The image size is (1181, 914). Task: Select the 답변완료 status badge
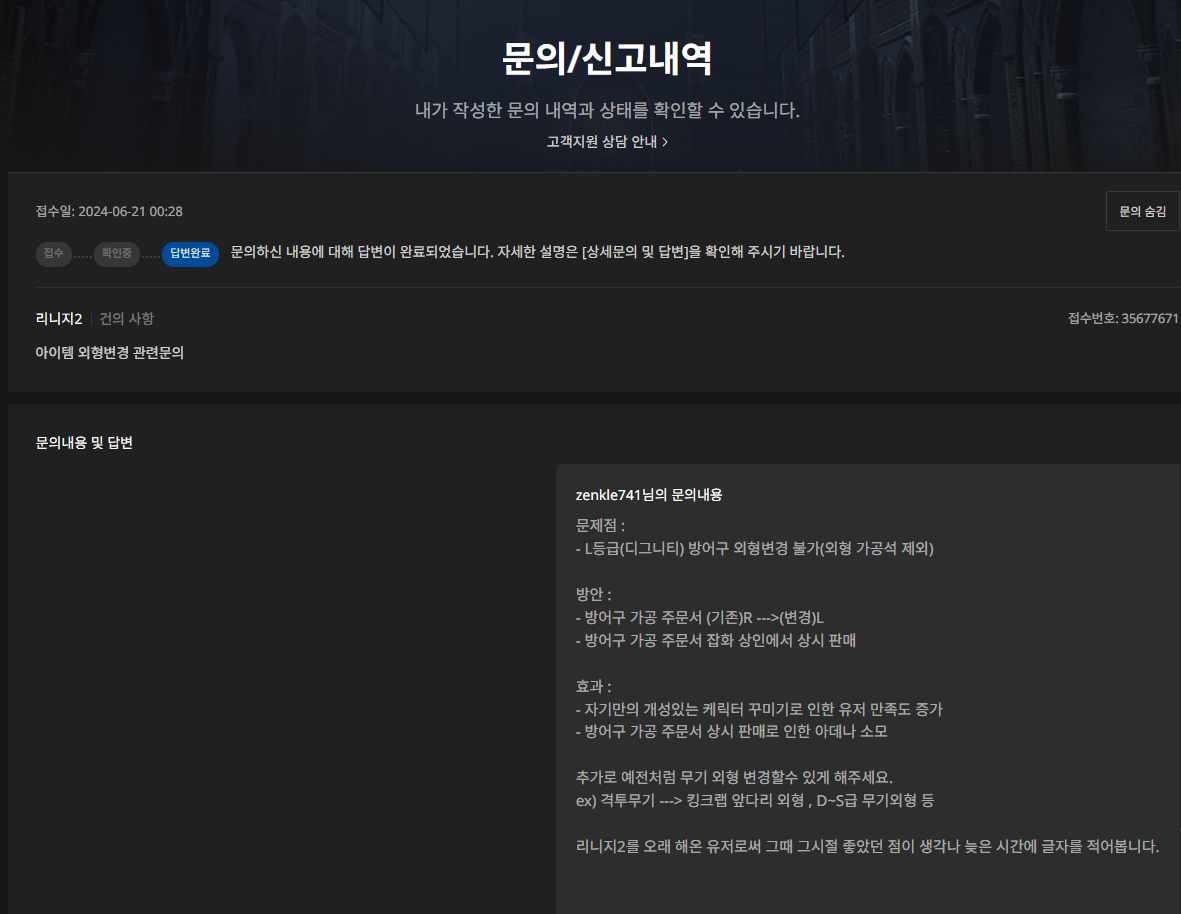[190, 254]
